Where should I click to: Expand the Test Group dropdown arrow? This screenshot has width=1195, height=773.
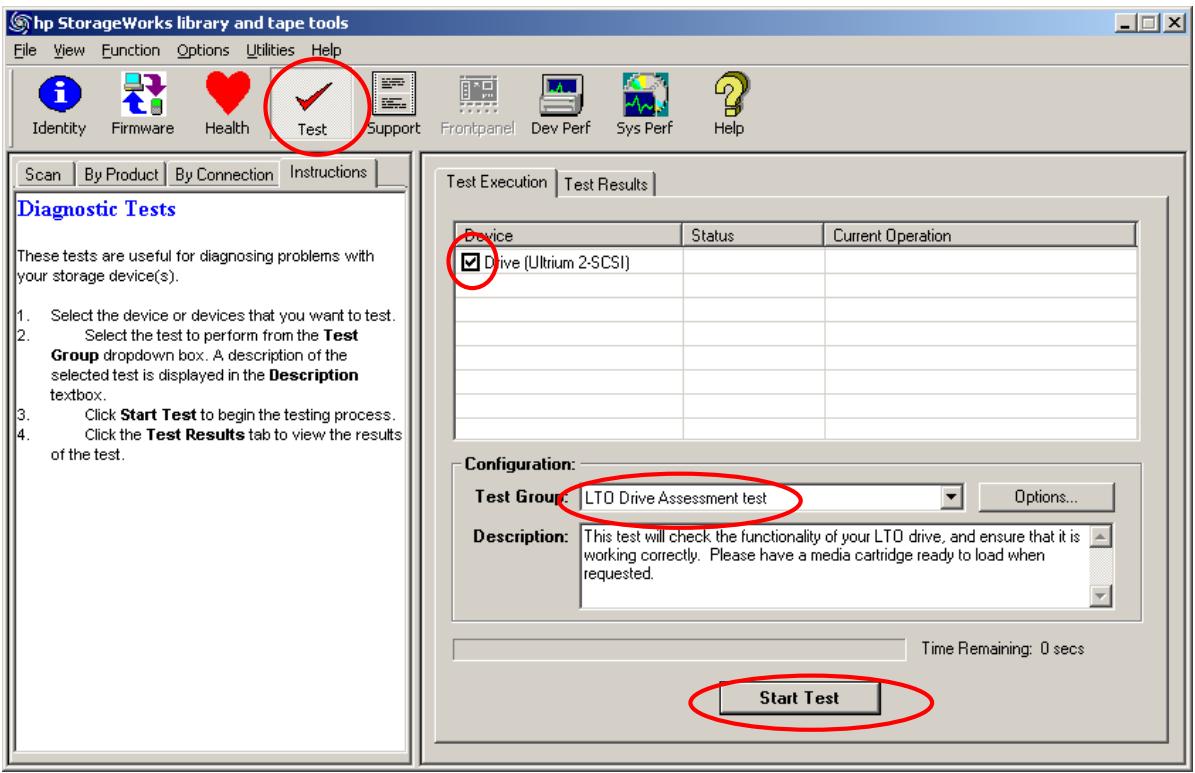950,497
